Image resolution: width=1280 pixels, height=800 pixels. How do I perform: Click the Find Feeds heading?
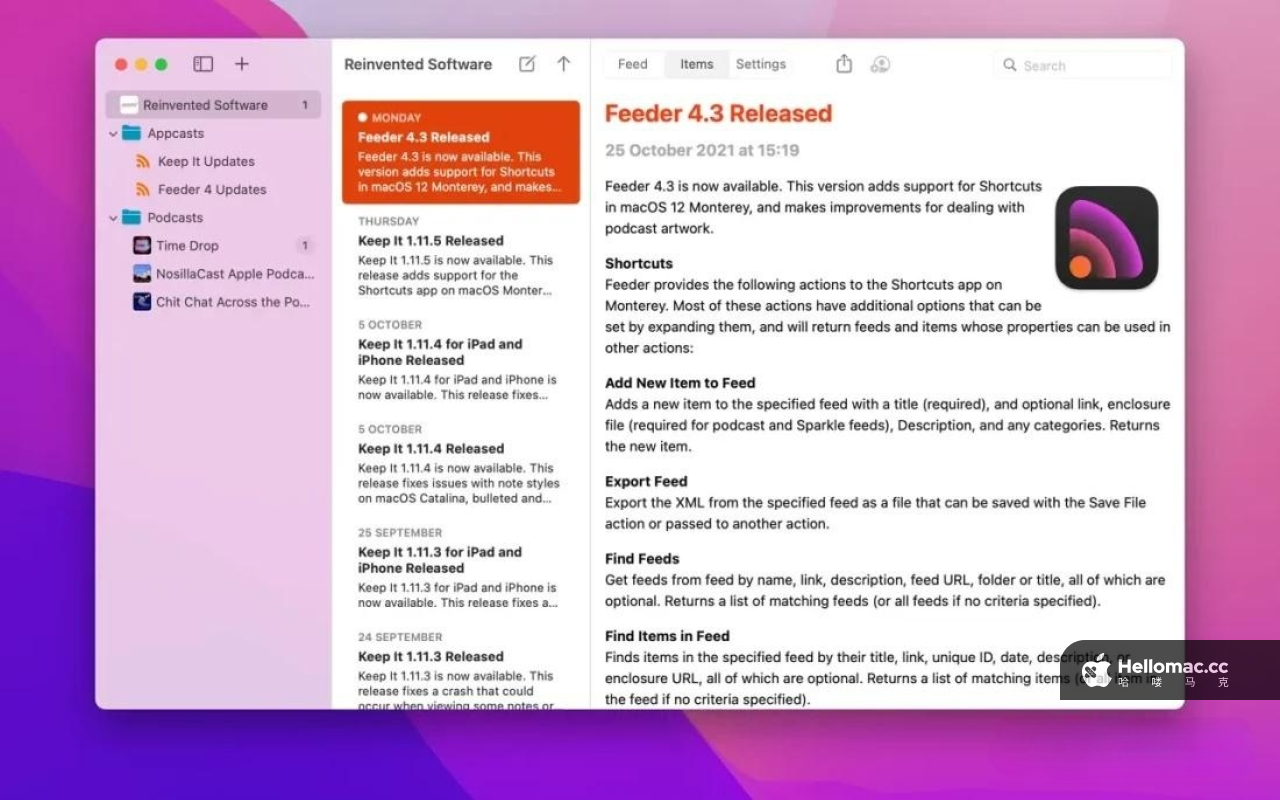(642, 558)
